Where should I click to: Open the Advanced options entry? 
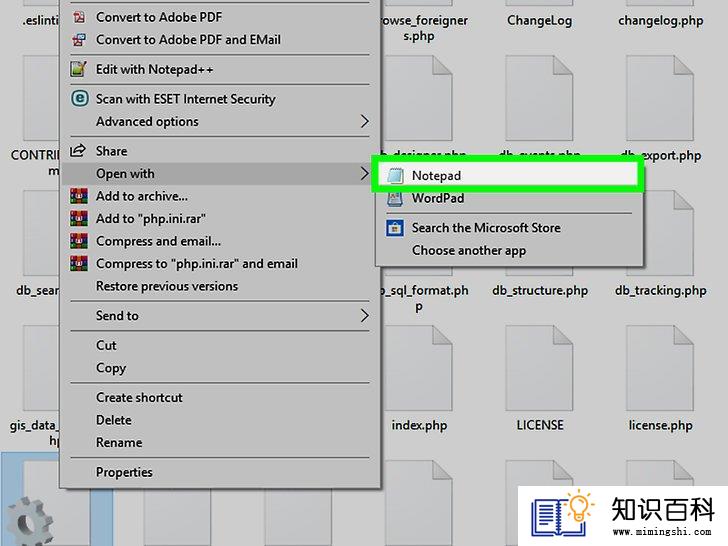(221, 122)
